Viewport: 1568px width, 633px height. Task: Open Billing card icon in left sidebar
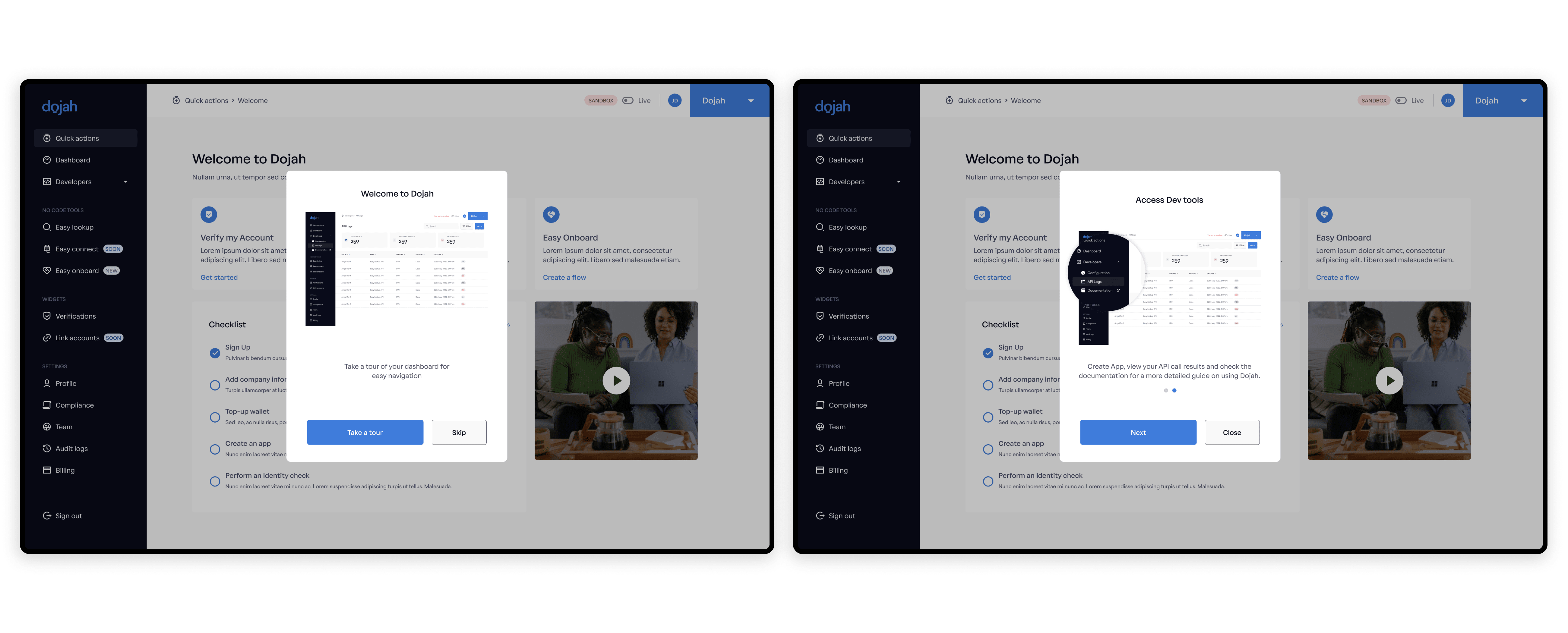pyautogui.click(x=47, y=471)
